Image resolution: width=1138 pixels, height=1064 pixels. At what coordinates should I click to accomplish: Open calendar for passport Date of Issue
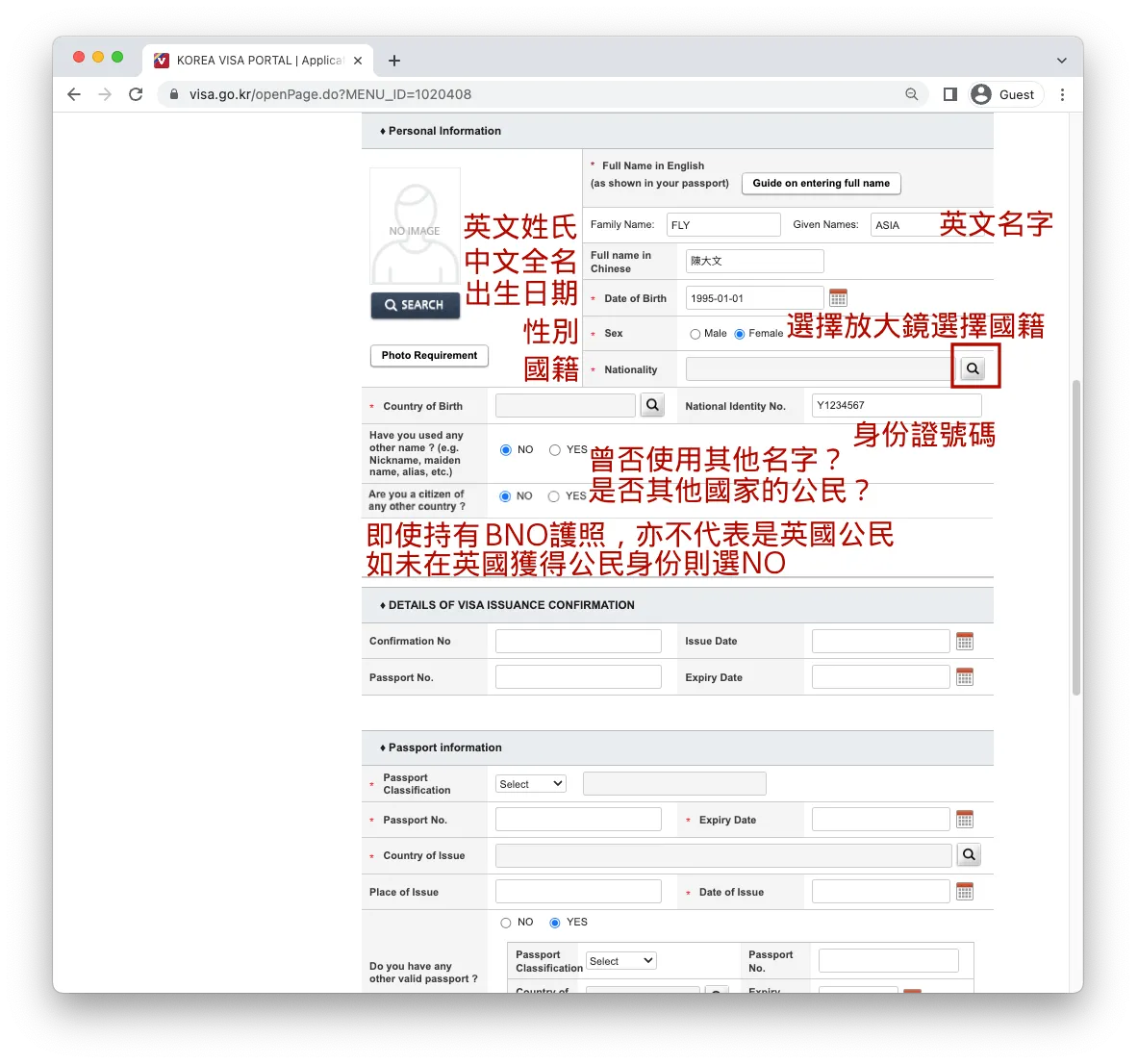[x=965, y=891]
